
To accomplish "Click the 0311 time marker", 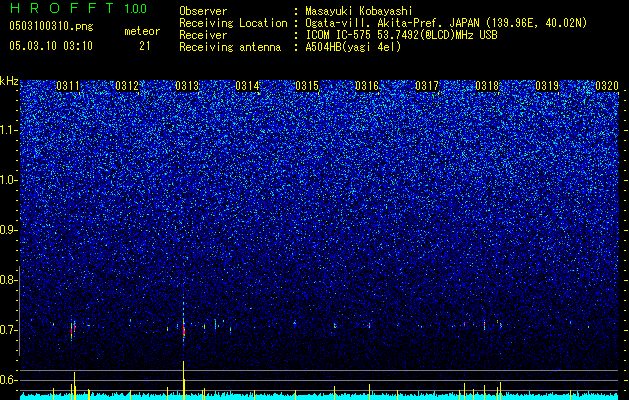I will [68, 86].
